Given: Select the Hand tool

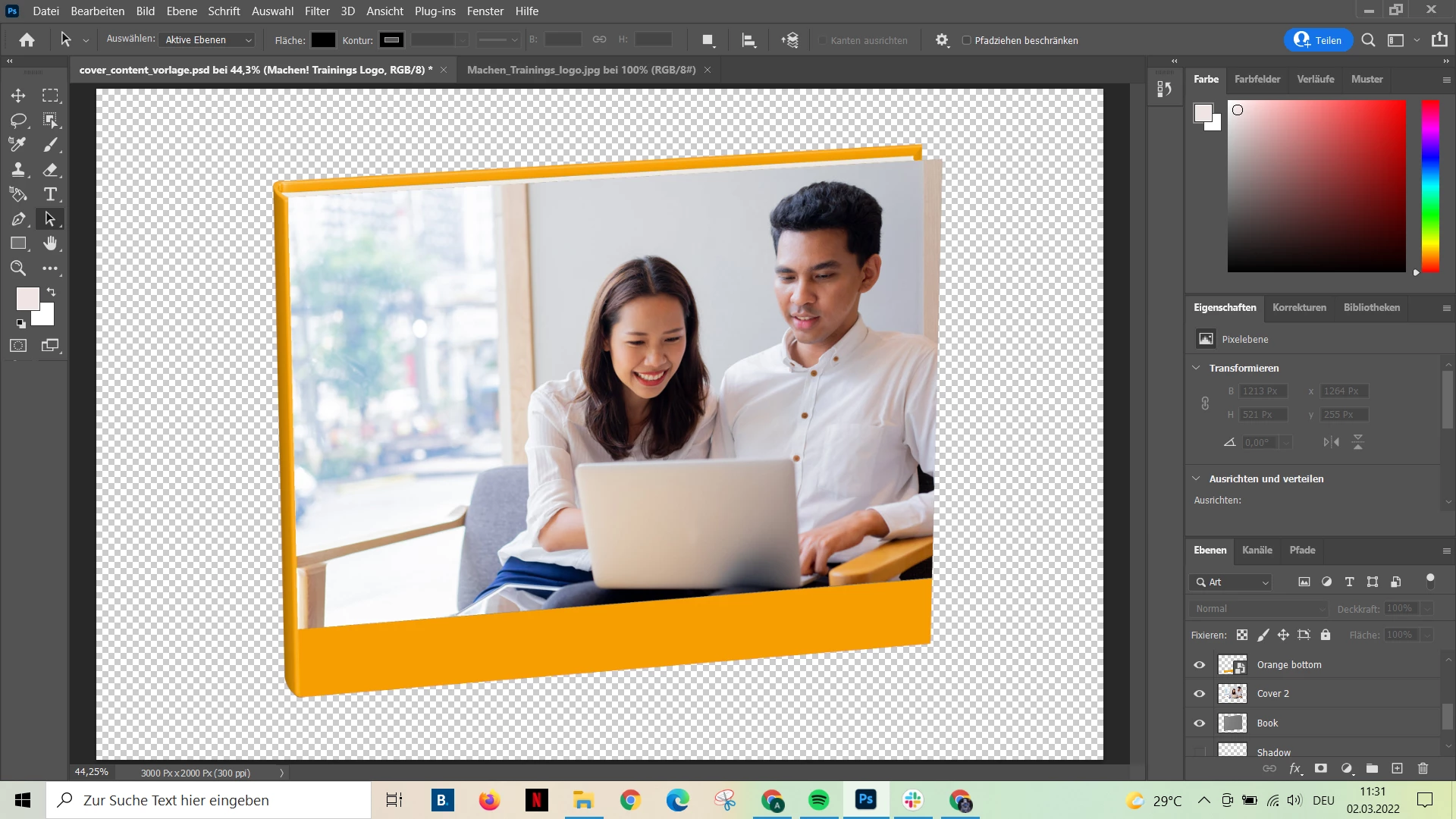Looking at the screenshot, I should click(51, 243).
